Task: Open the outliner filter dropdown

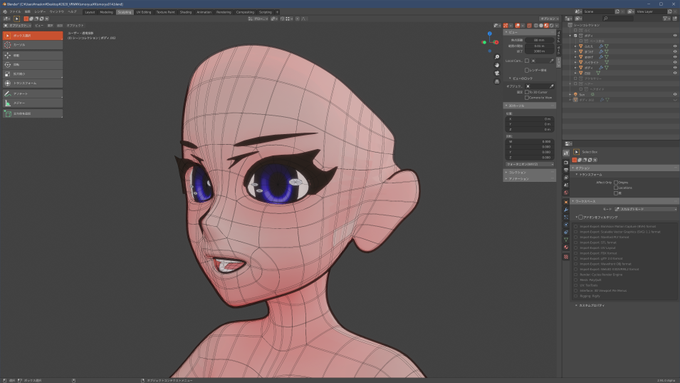Action: click(x=667, y=19)
